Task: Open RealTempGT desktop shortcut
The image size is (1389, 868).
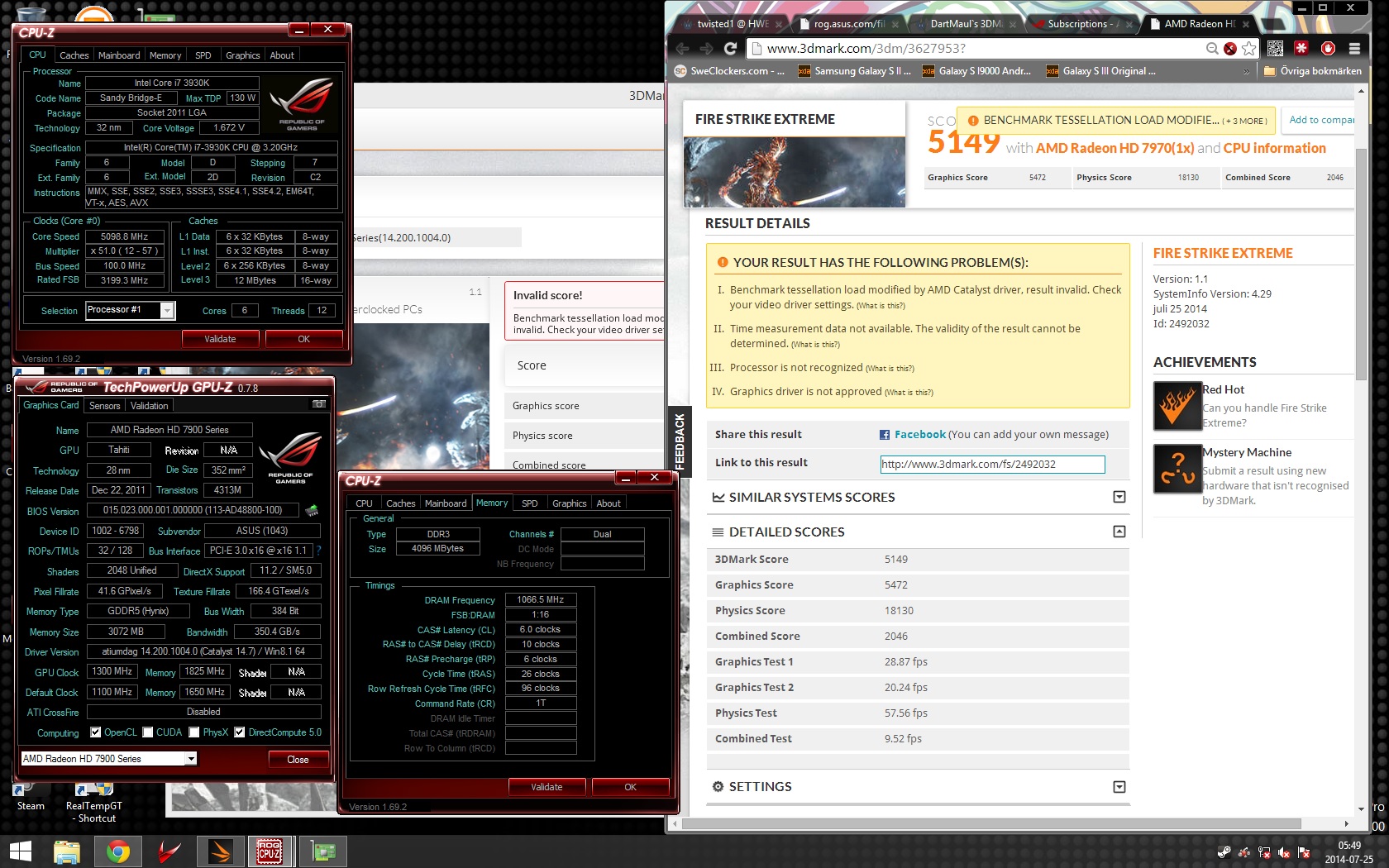Action: point(93,804)
